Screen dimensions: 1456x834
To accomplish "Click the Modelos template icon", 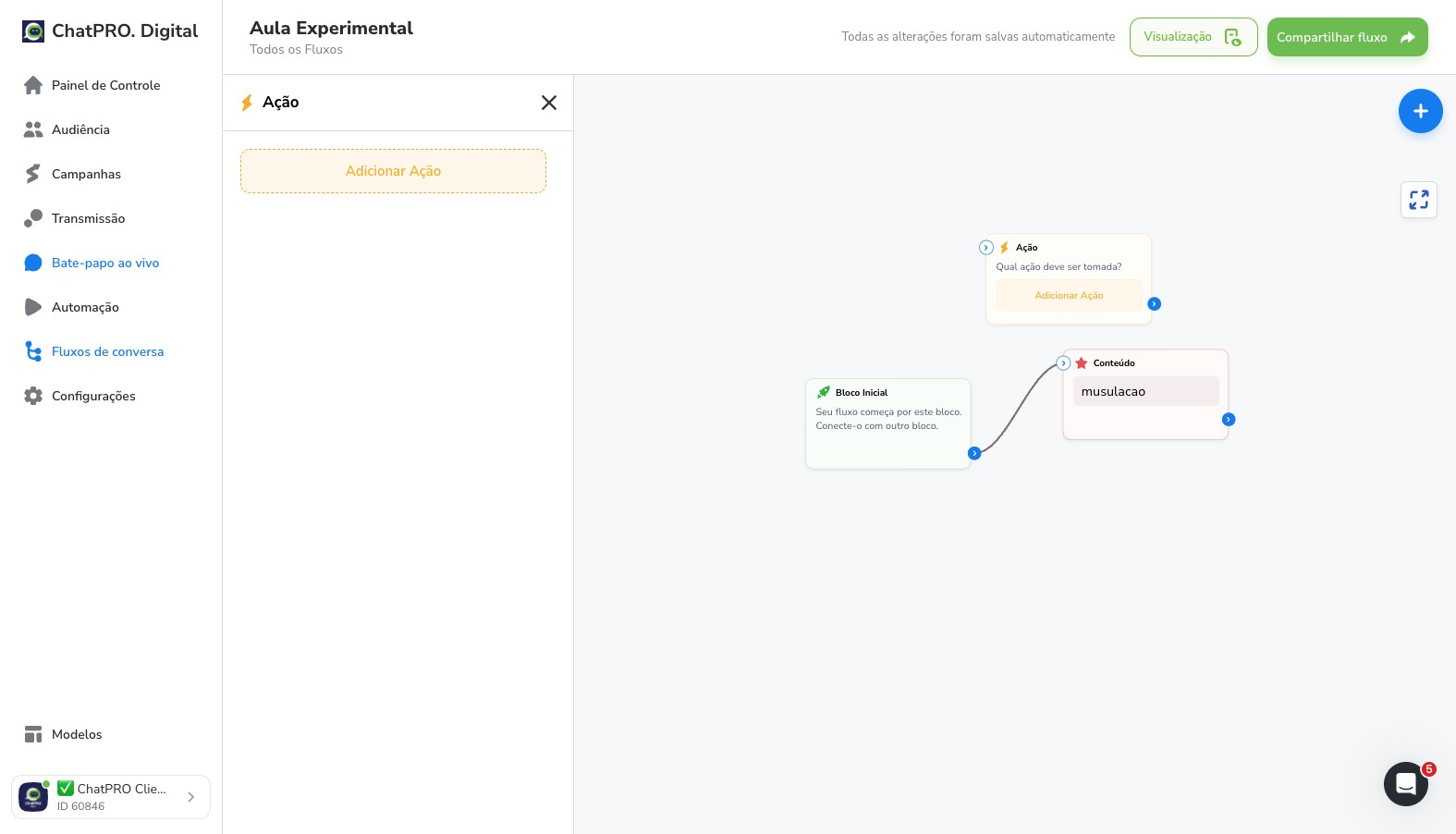I will tap(33, 734).
